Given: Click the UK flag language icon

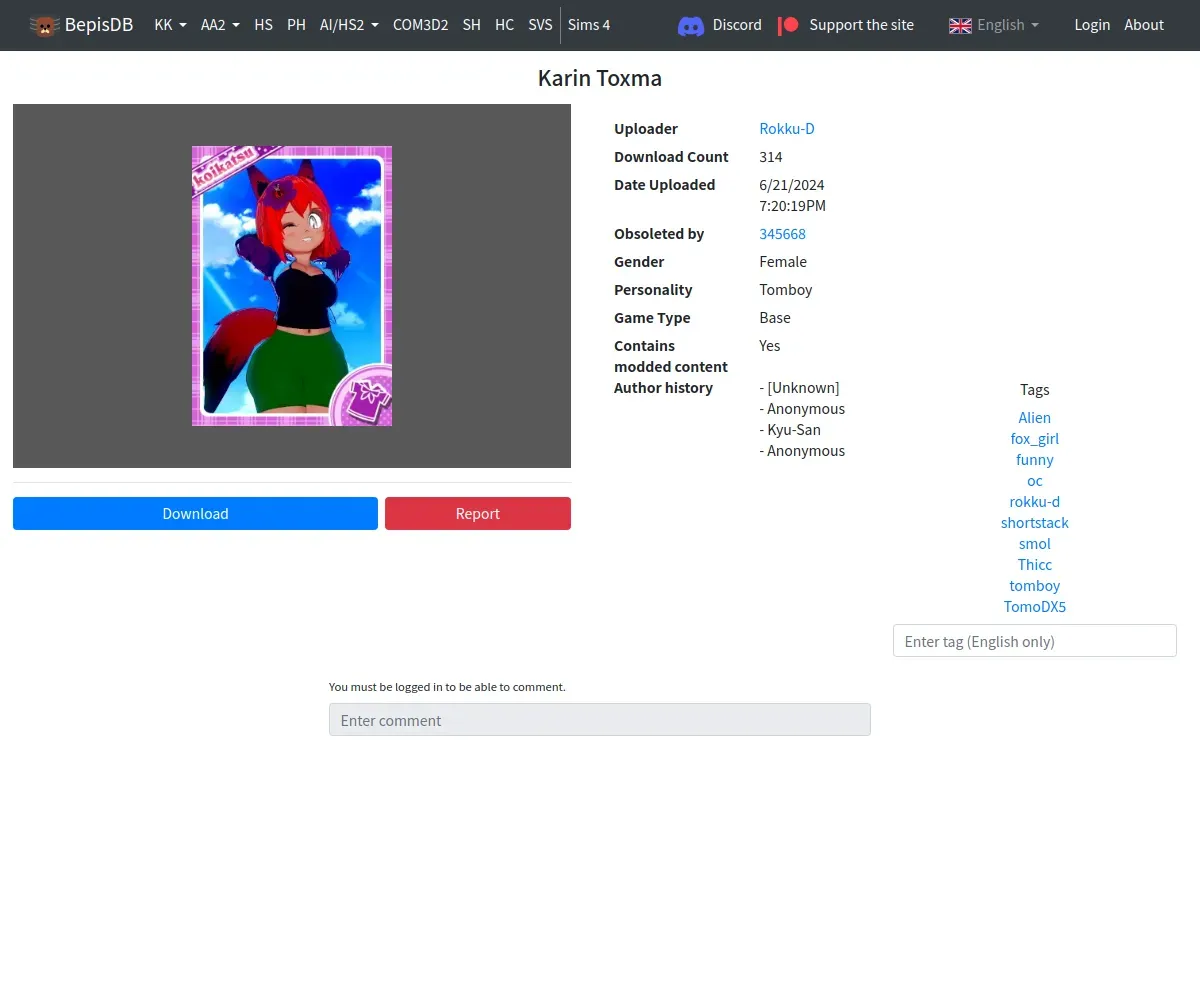Looking at the screenshot, I should tap(960, 25).
